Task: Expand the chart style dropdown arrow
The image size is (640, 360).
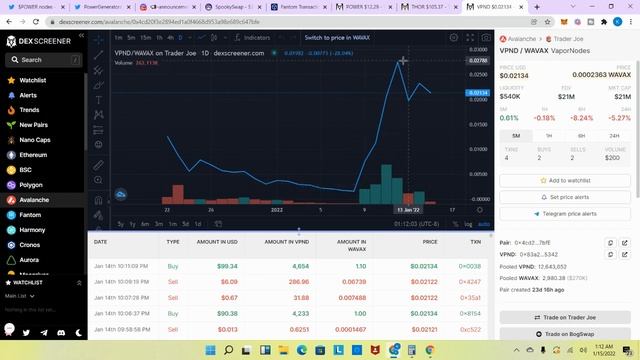Action: [x=225, y=38]
